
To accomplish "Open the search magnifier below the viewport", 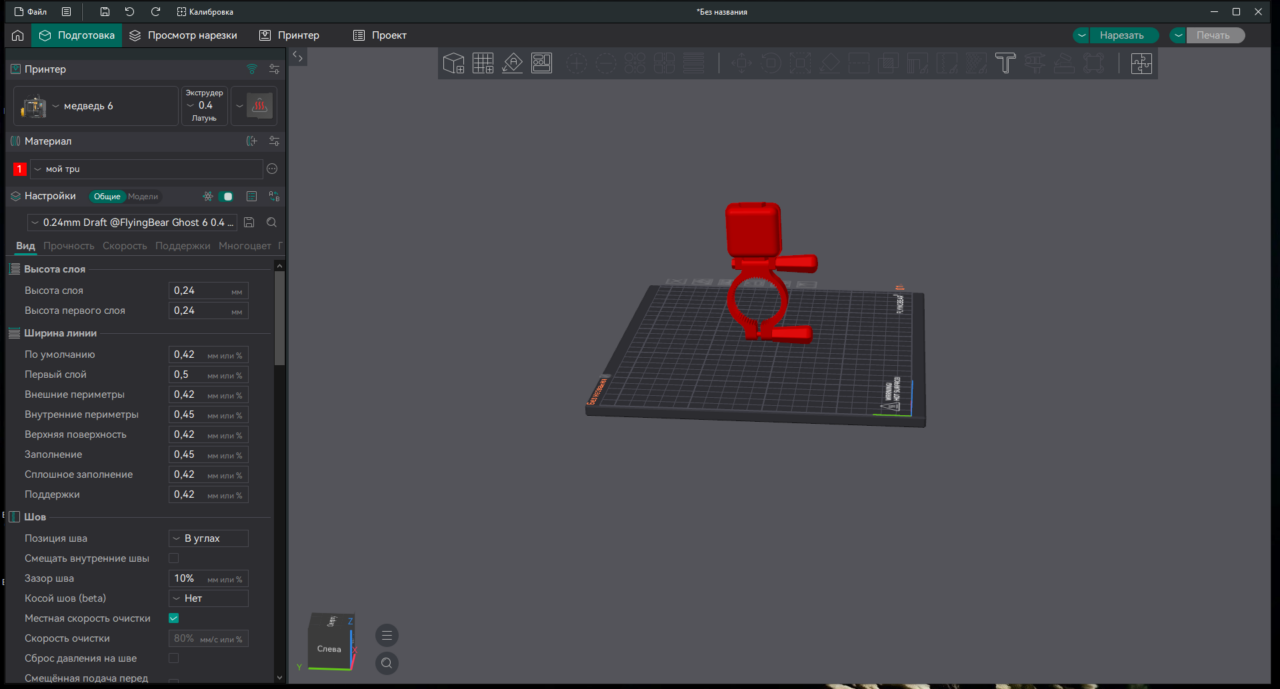I will coord(386,662).
